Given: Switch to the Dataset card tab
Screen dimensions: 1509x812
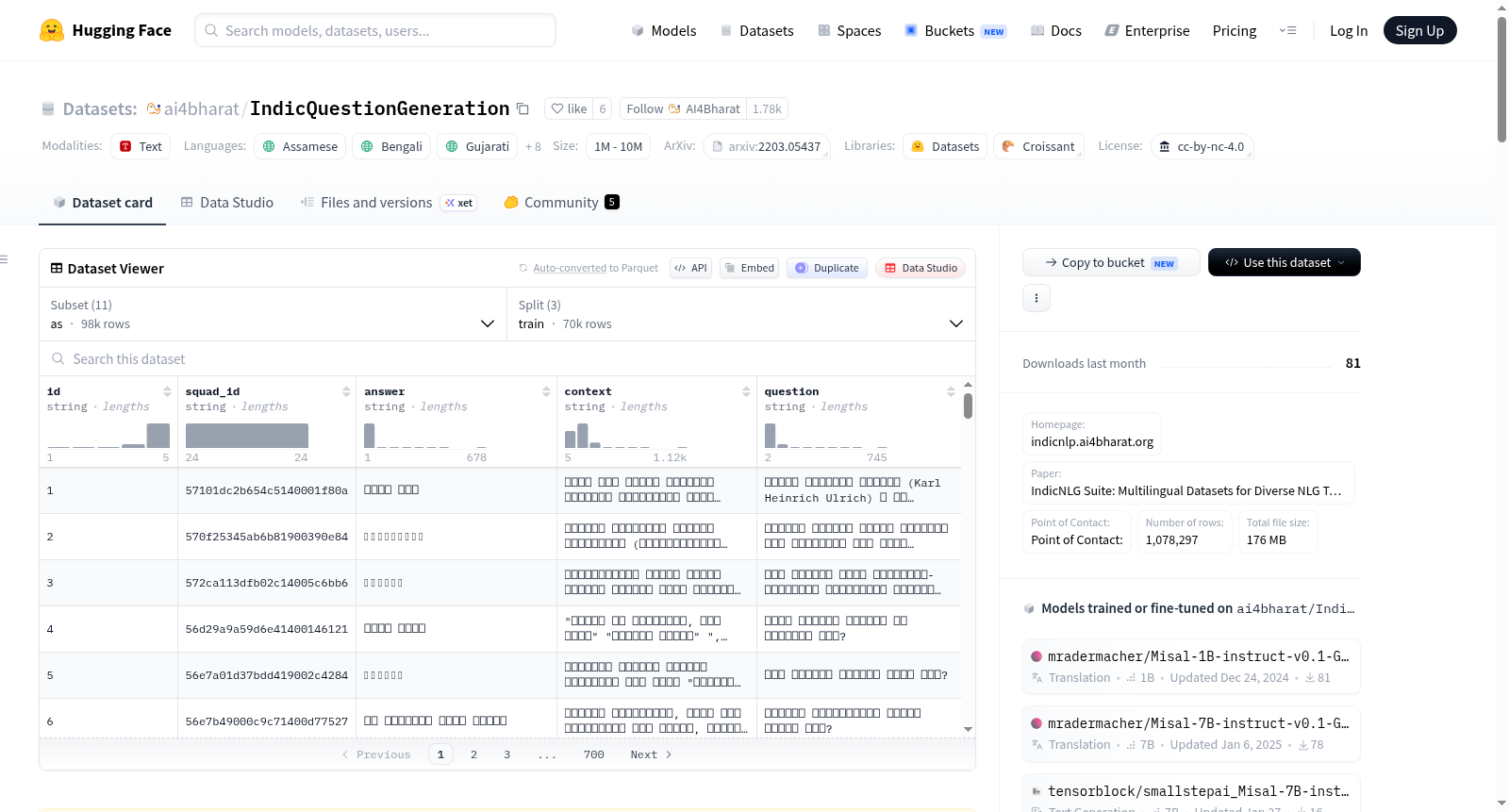Looking at the screenshot, I should pos(103,203).
